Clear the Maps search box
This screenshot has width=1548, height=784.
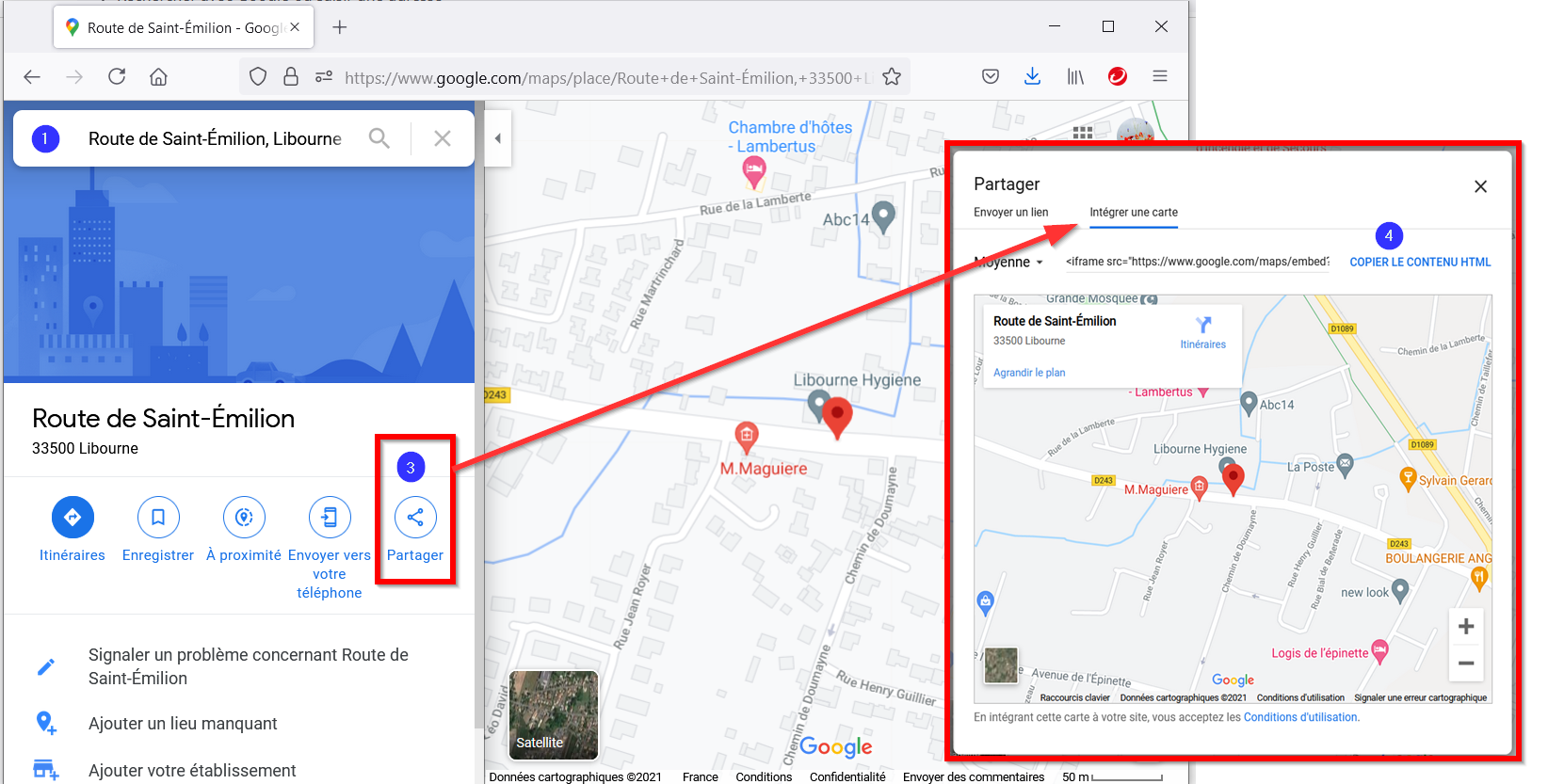click(x=443, y=138)
